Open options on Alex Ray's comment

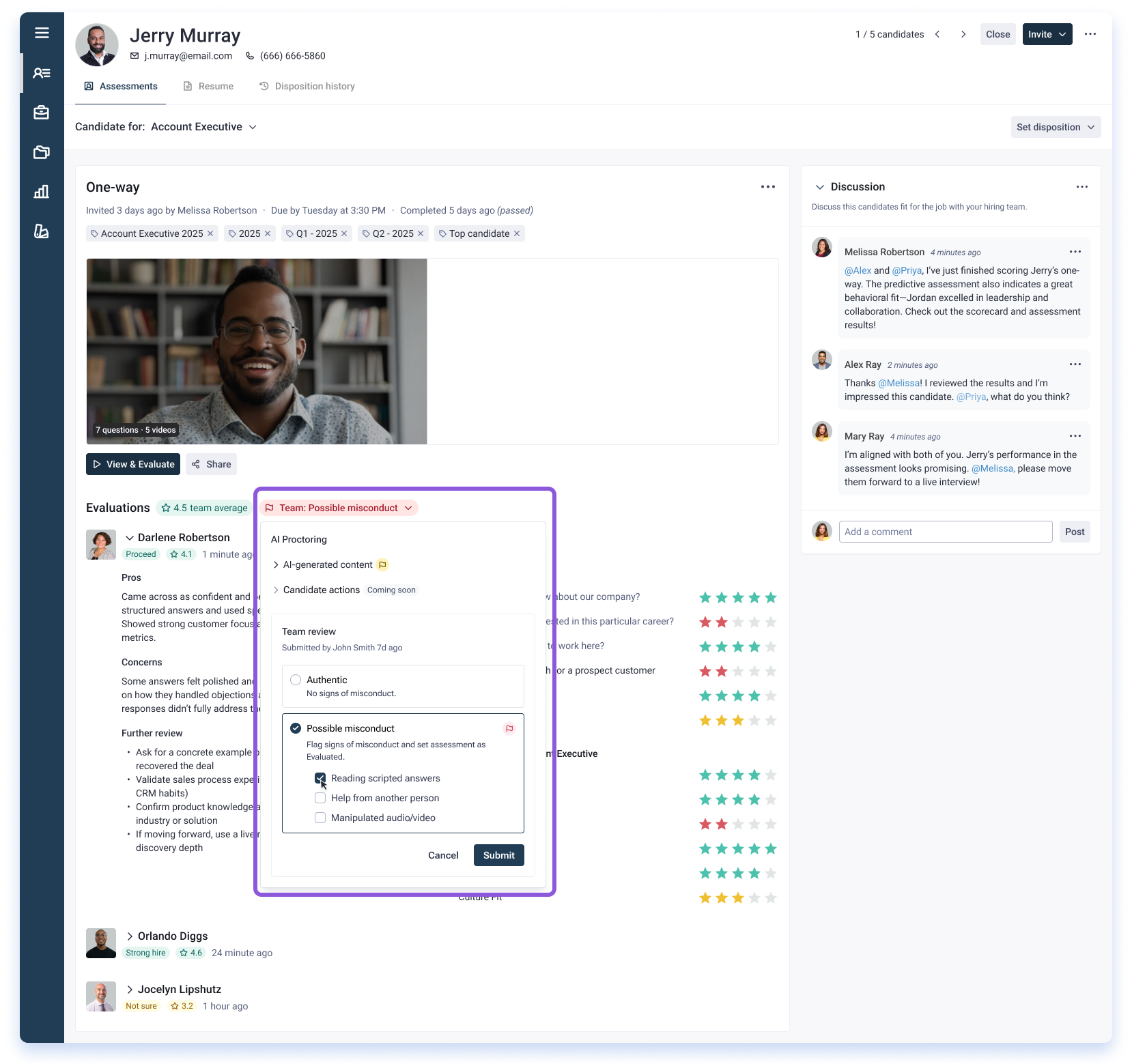point(1075,364)
